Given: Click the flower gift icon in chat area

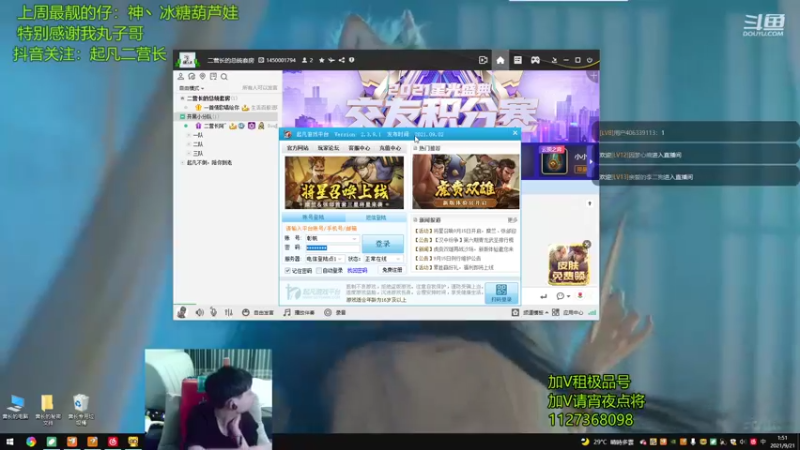Looking at the screenshot, I should pyautogui.click(x=580, y=295).
